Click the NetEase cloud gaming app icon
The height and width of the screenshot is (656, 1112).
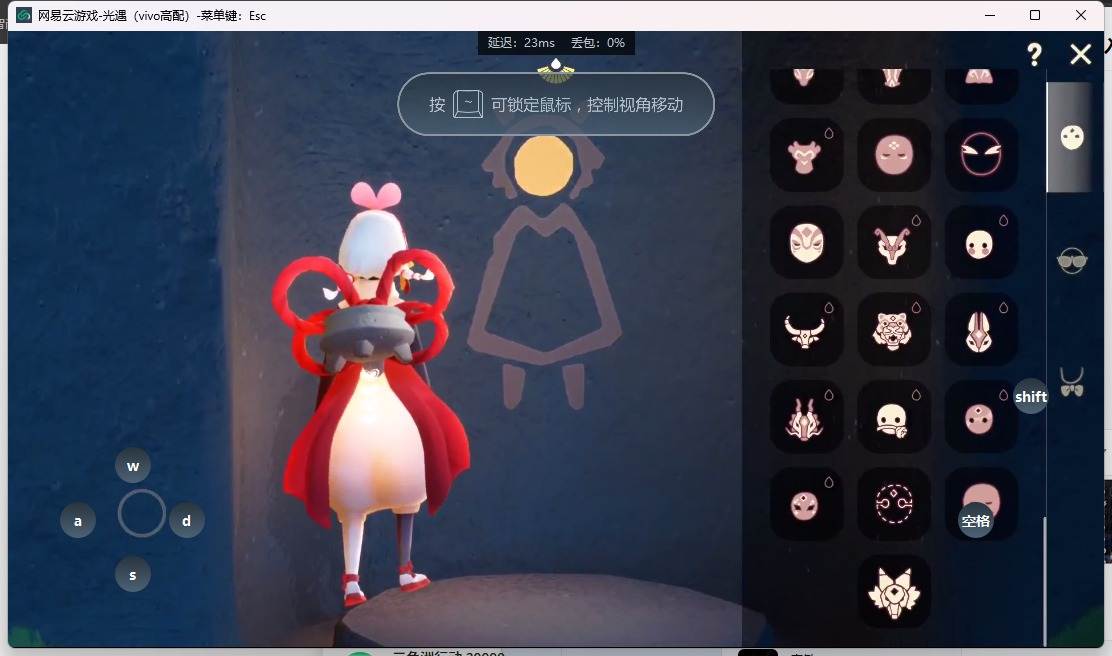pyautogui.click(x=24, y=15)
